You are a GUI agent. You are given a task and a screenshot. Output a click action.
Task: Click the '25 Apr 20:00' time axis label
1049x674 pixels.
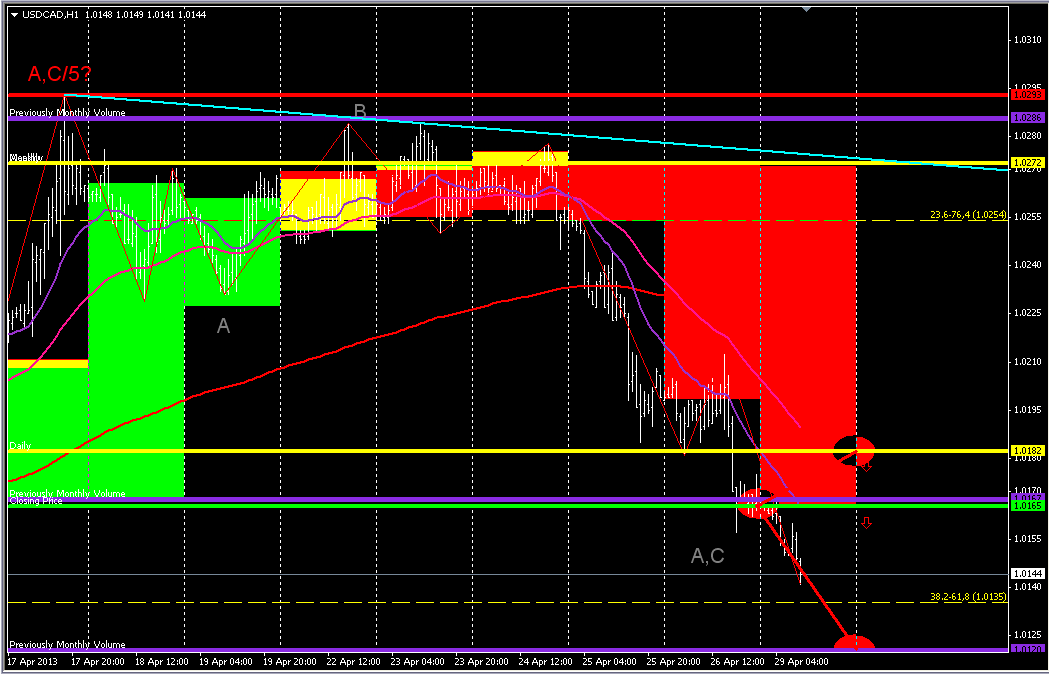tap(674, 661)
